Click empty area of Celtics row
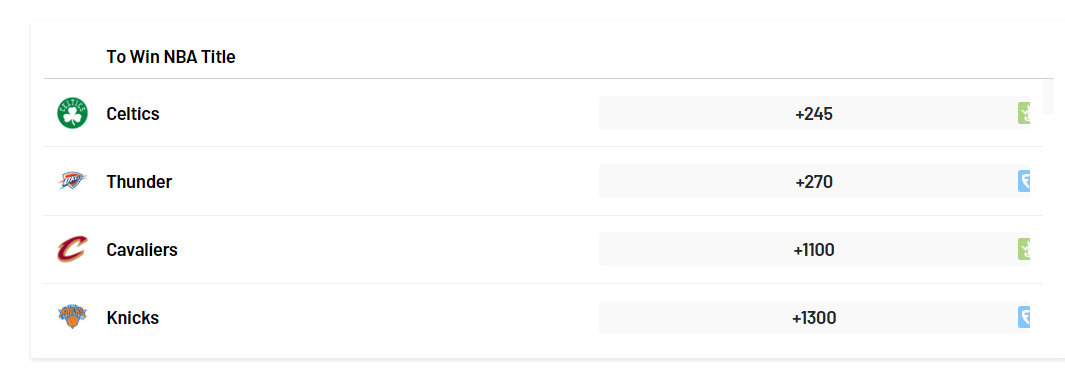 [380, 113]
